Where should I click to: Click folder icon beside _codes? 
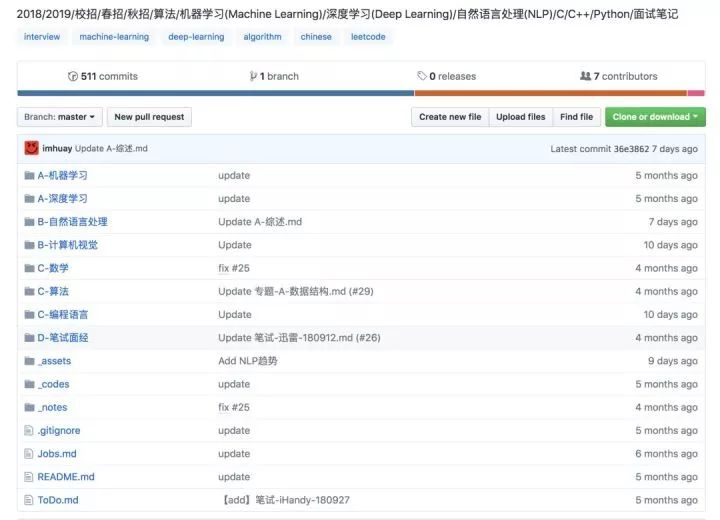[29, 384]
